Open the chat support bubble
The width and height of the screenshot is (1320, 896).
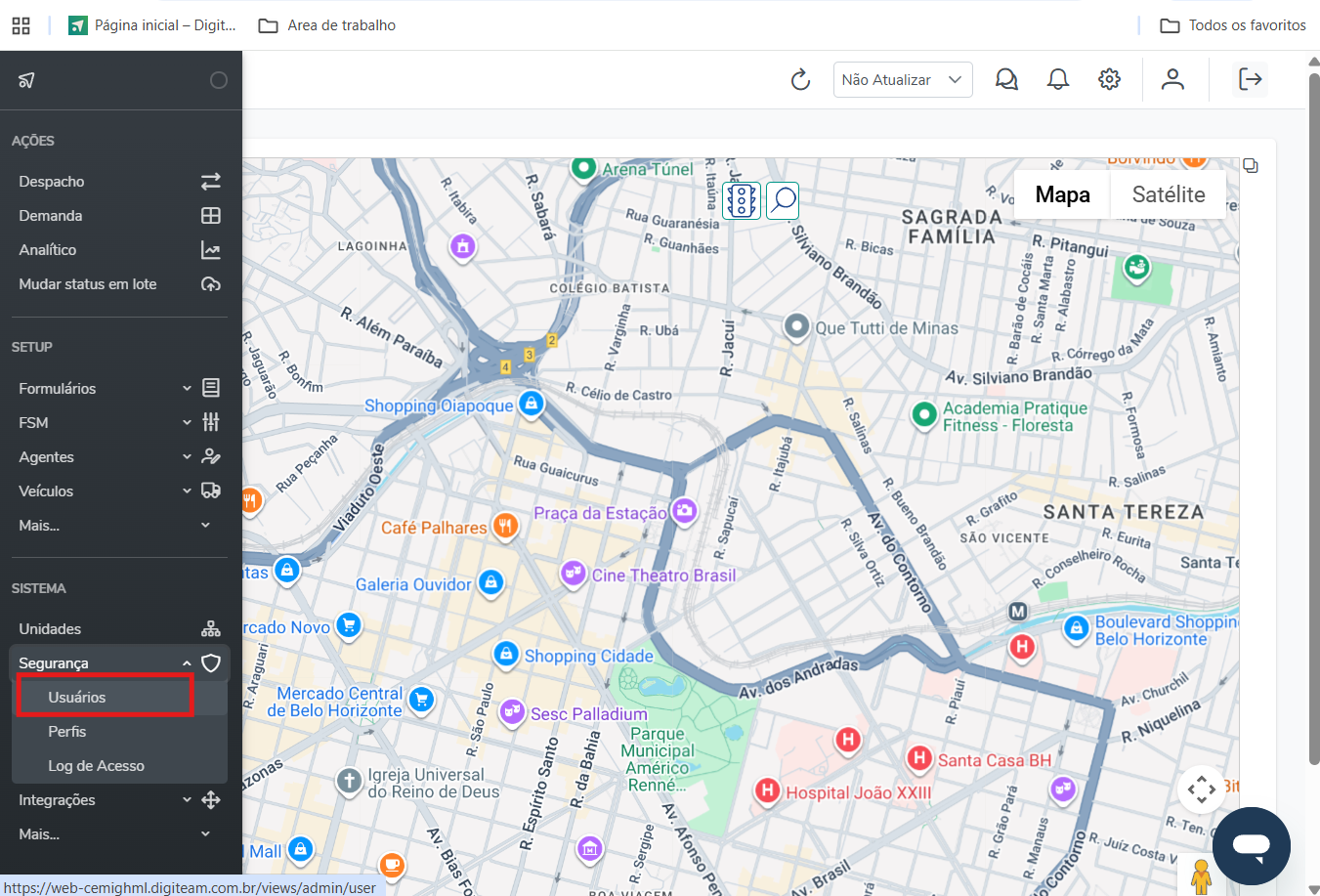click(1251, 845)
